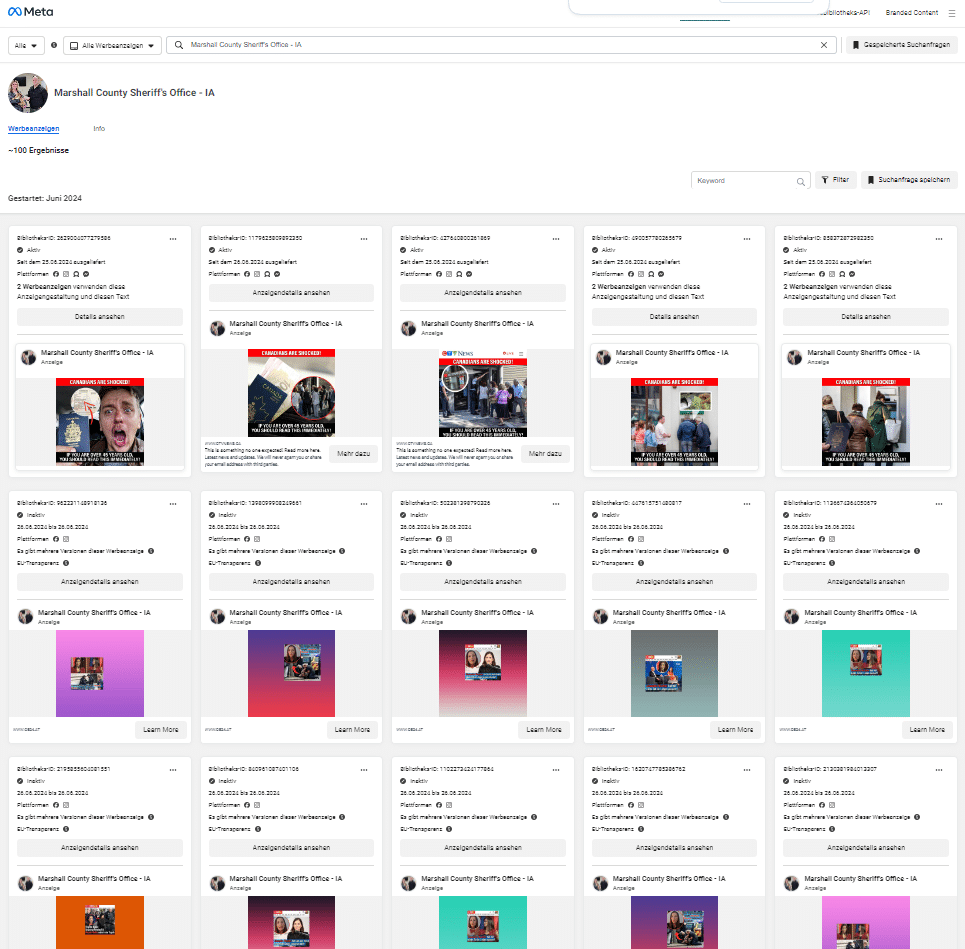Screen dimensions: 965x949
Task: Click Learn More on gray gradient ad
Action: pos(735,730)
